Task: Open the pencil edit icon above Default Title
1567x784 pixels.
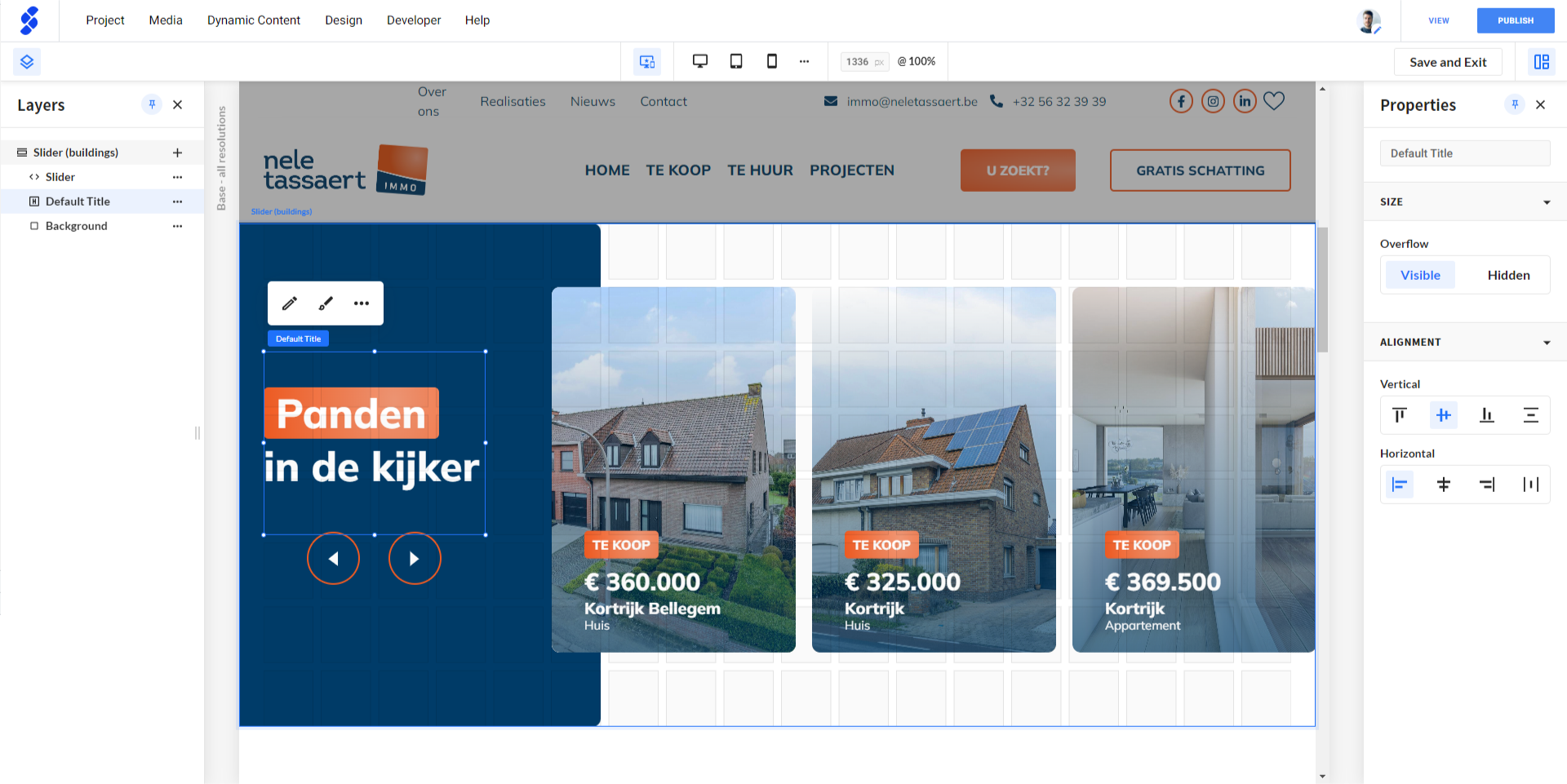Action: [x=289, y=303]
